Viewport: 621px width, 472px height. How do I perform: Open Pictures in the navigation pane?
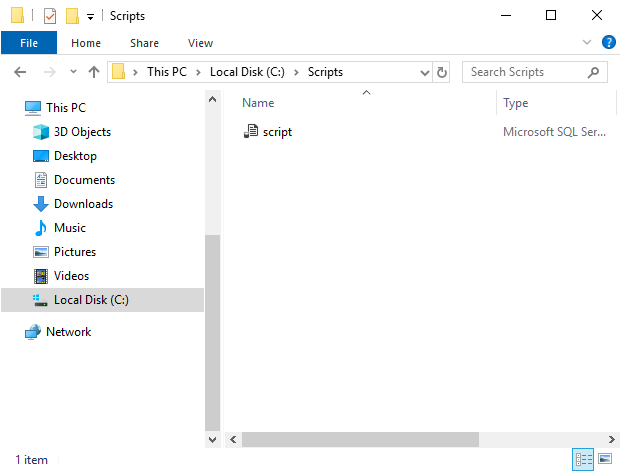75,252
